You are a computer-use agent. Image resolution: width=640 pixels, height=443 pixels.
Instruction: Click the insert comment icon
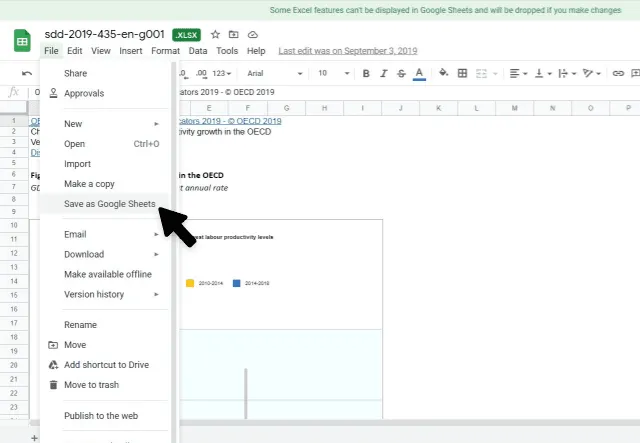pyautogui.click(x=635, y=73)
